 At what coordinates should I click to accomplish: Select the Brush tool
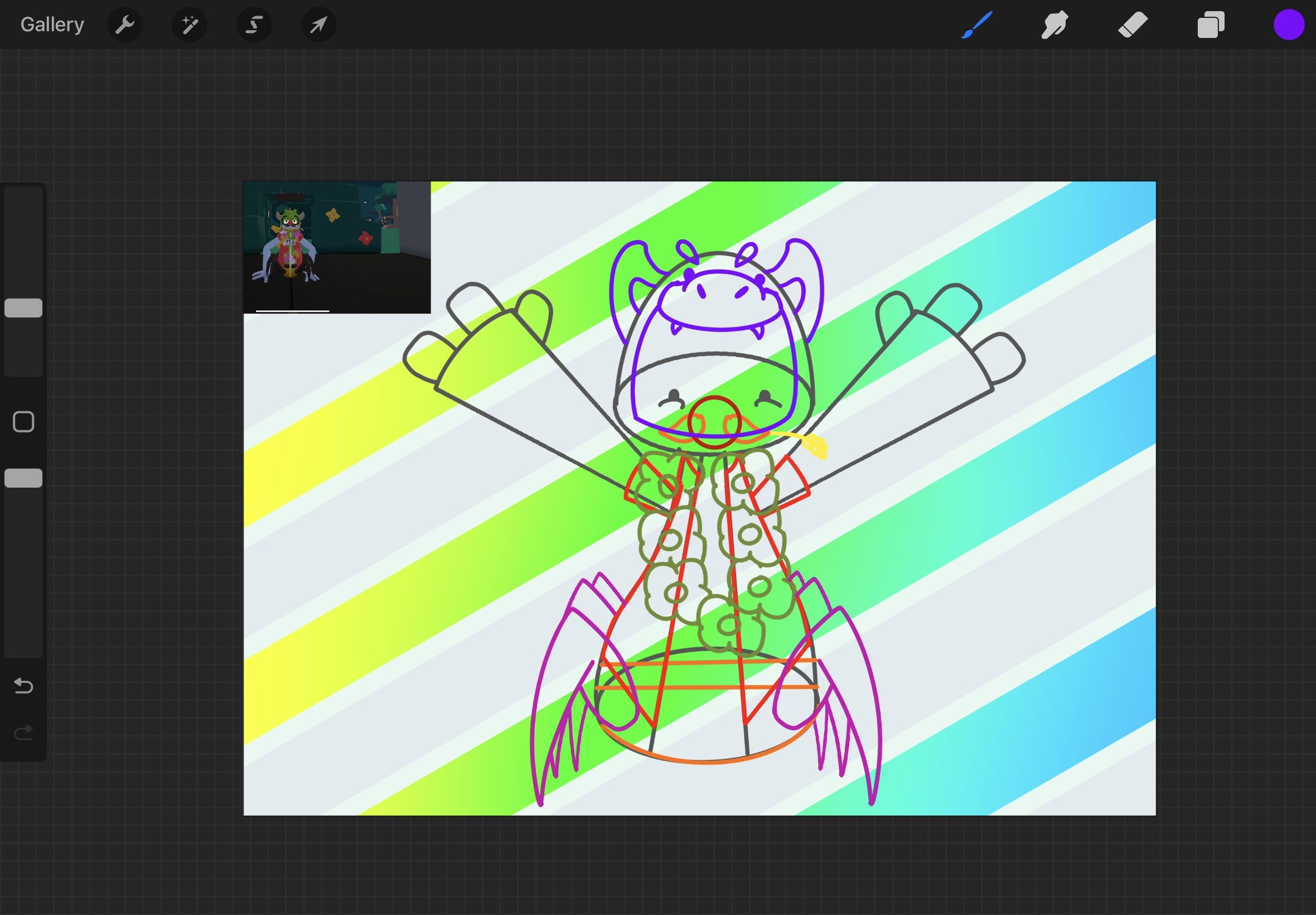(978, 25)
